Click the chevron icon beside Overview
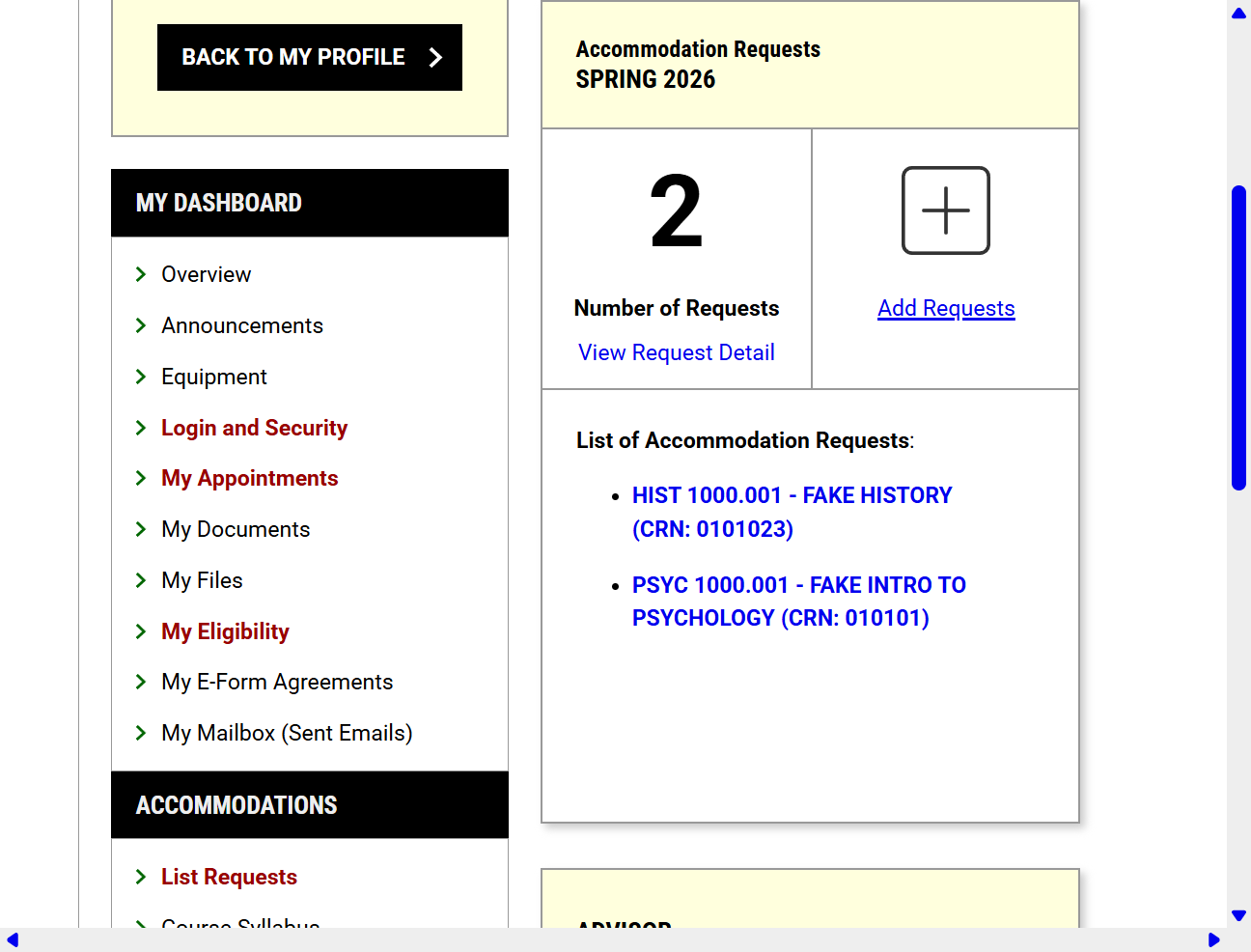 (141, 274)
